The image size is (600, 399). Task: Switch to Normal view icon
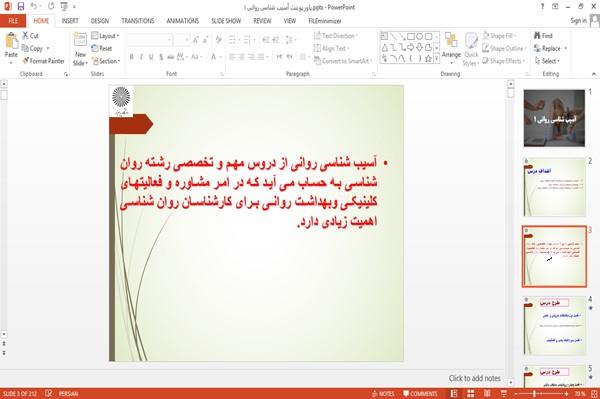coord(454,394)
